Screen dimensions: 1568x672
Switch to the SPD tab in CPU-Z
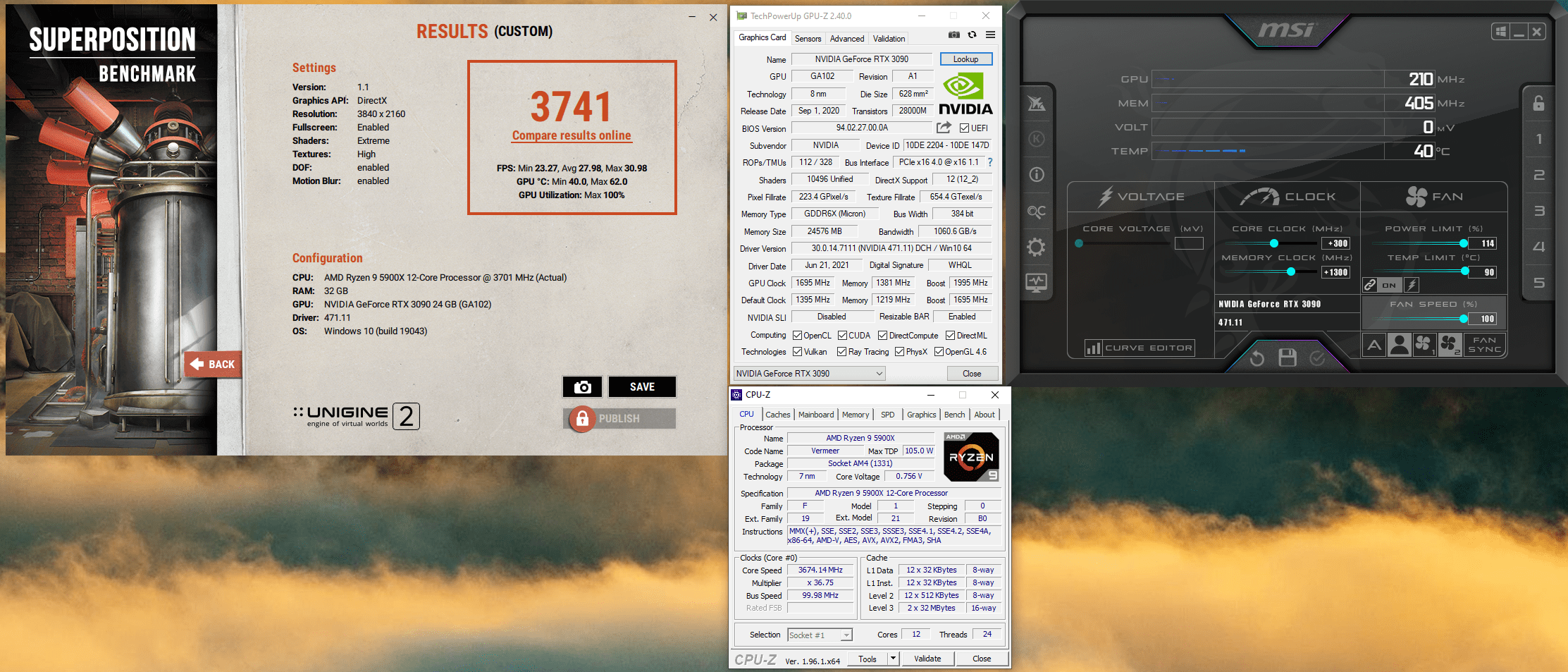click(888, 415)
